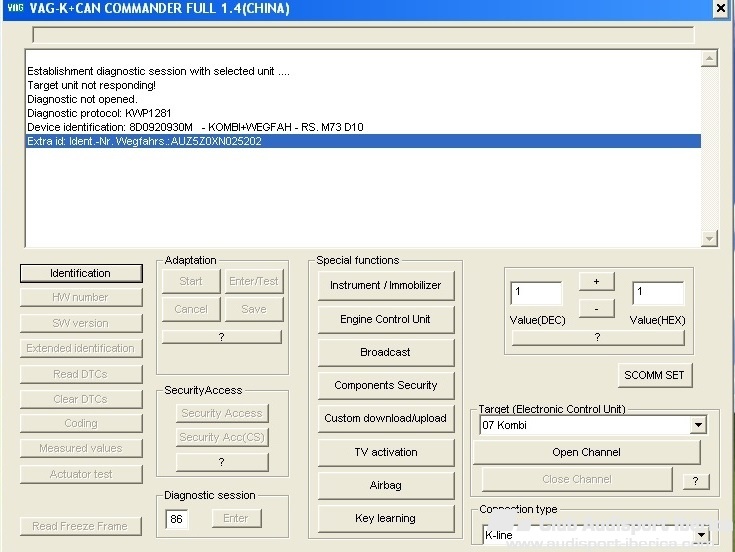The height and width of the screenshot is (552, 735).
Task: Click the Measured values button
Action: [x=81, y=448]
